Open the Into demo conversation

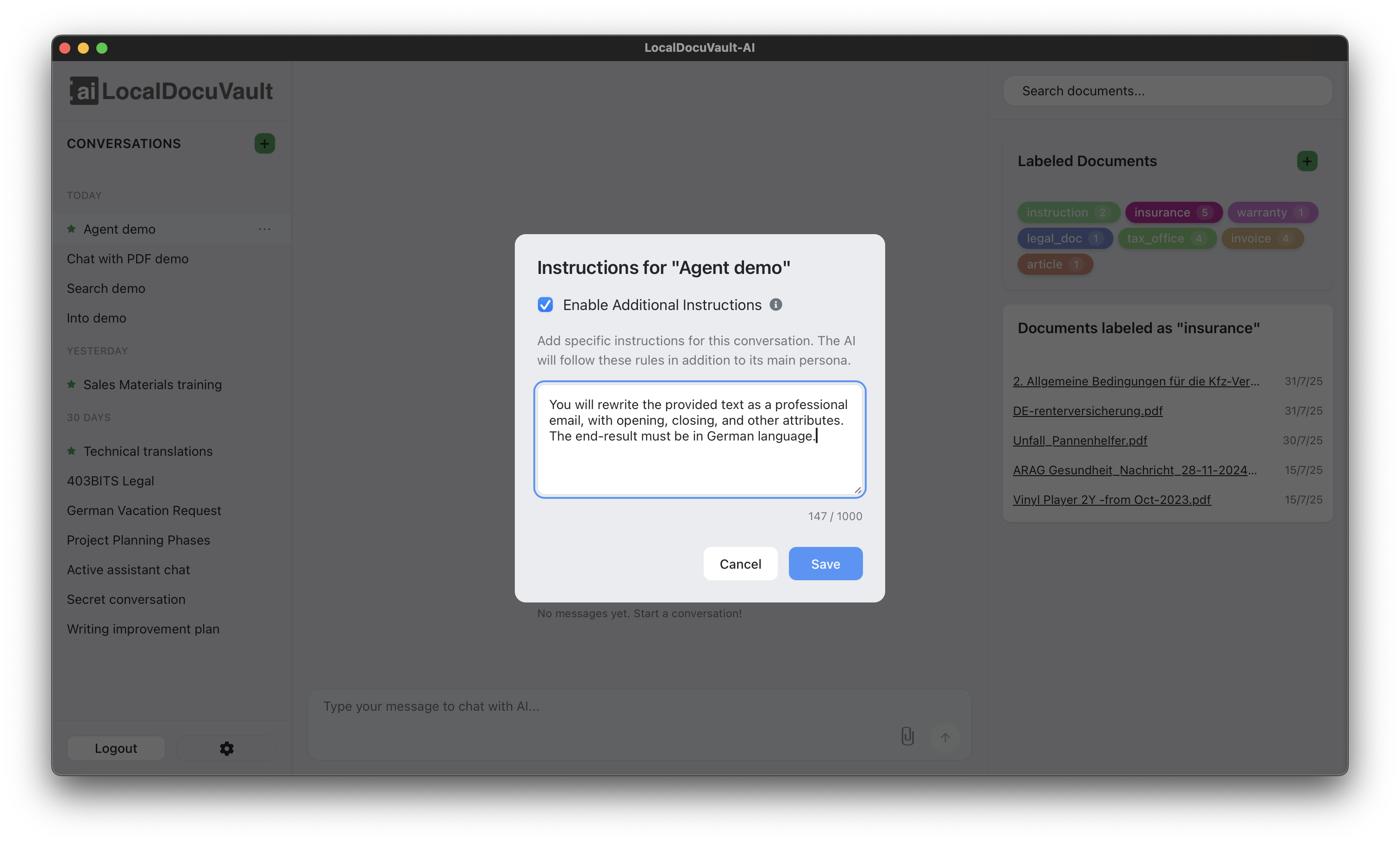pyautogui.click(x=171, y=318)
